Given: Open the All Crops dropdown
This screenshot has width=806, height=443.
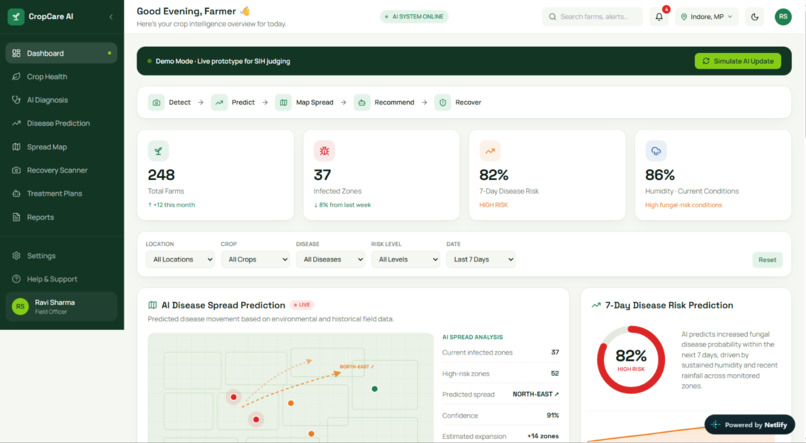Looking at the screenshot, I should coord(255,260).
